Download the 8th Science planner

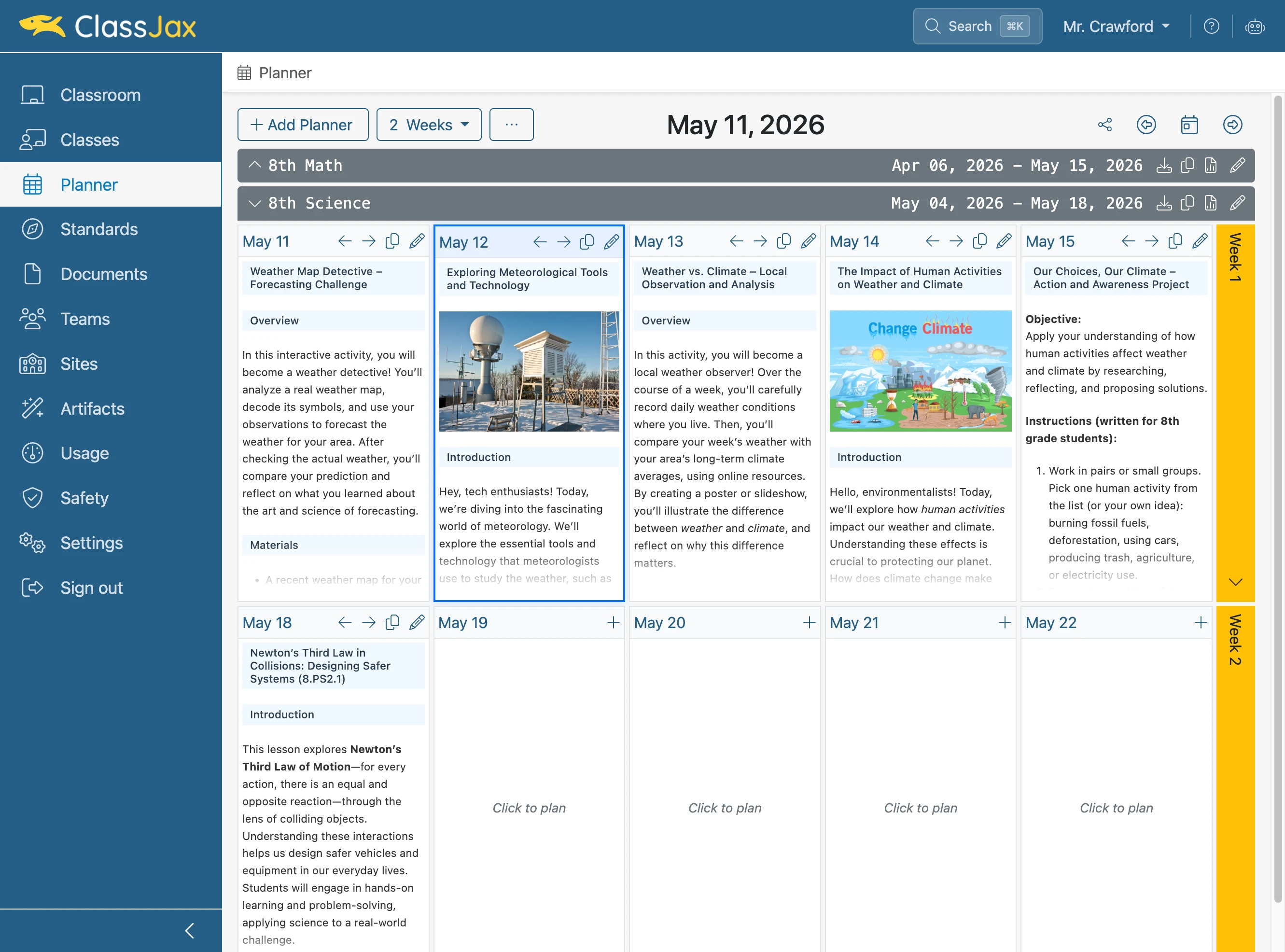pos(1164,203)
